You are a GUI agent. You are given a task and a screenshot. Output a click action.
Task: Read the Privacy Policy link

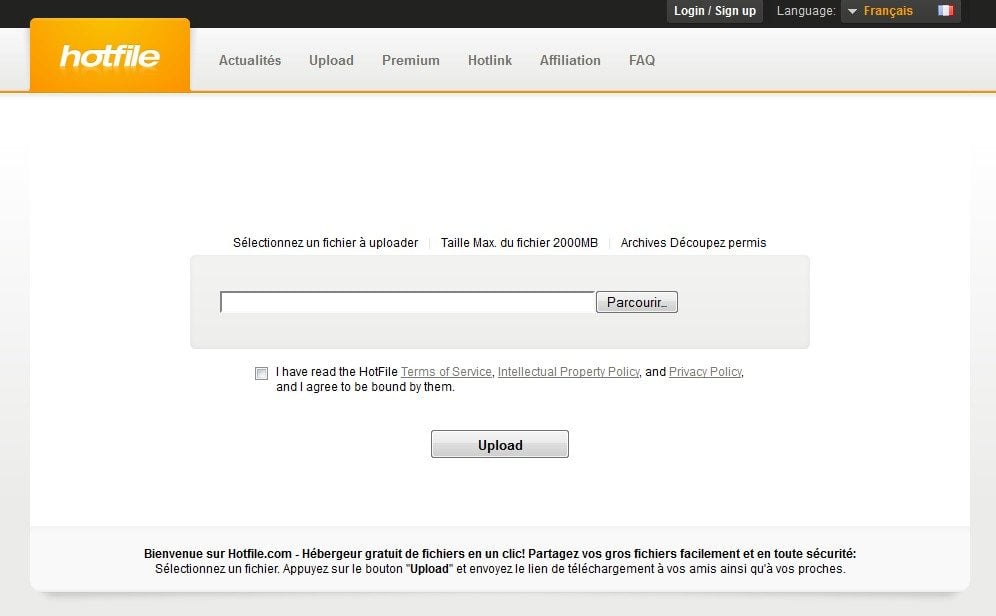pos(705,372)
